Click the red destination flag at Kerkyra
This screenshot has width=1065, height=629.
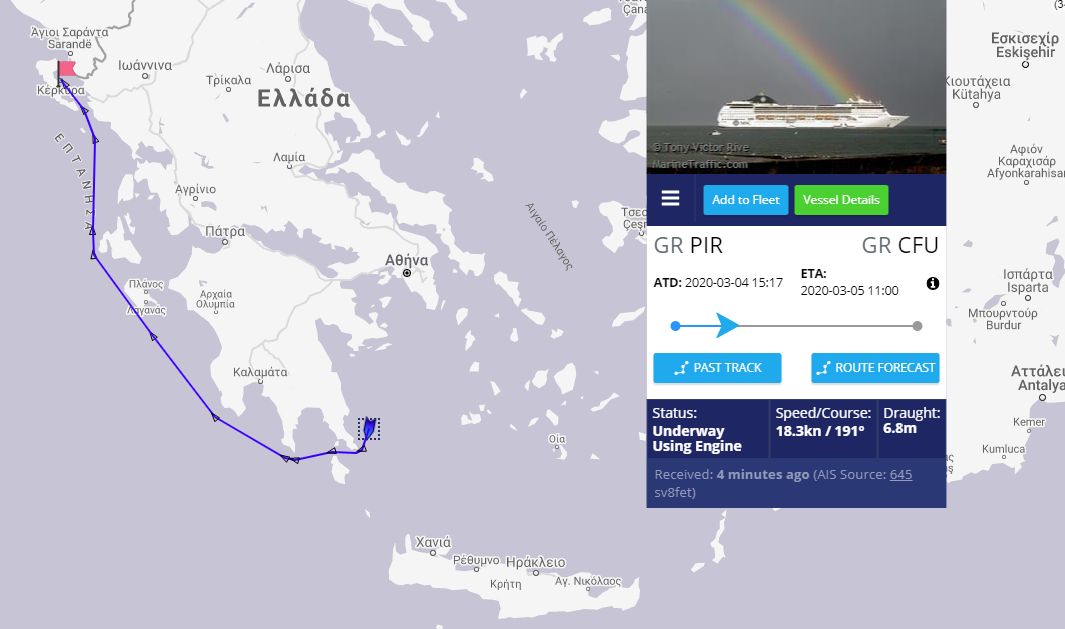point(67,69)
